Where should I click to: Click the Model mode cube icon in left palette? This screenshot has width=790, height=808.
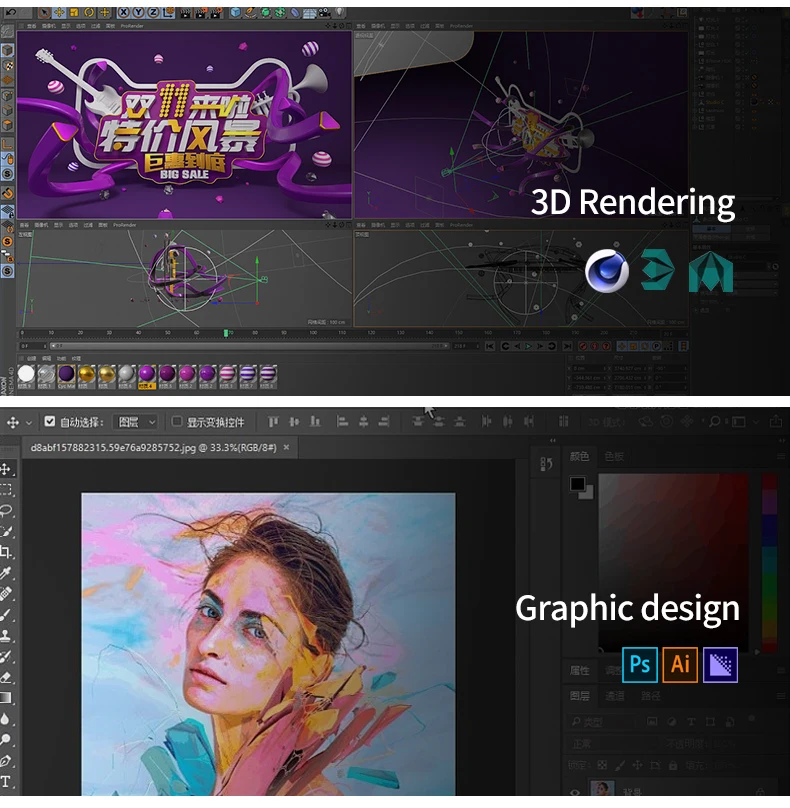click(x=7, y=50)
